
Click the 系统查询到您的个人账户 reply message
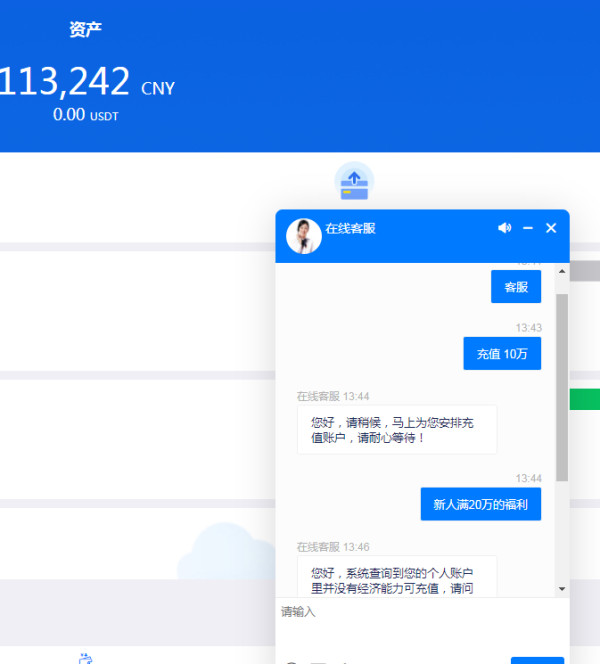coord(397,577)
